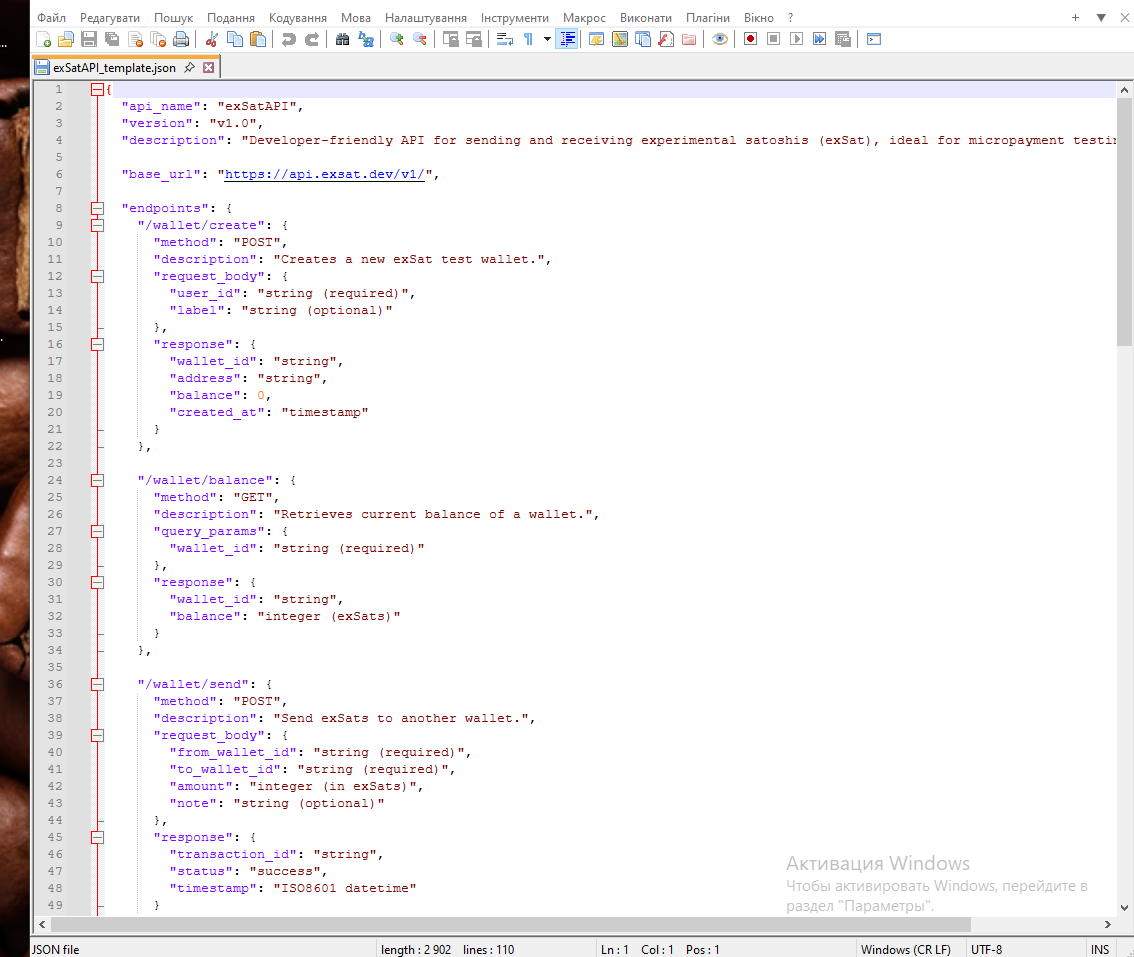Click the horizontal scrollbar right arrow
This screenshot has height=957, width=1134.
point(1107,924)
